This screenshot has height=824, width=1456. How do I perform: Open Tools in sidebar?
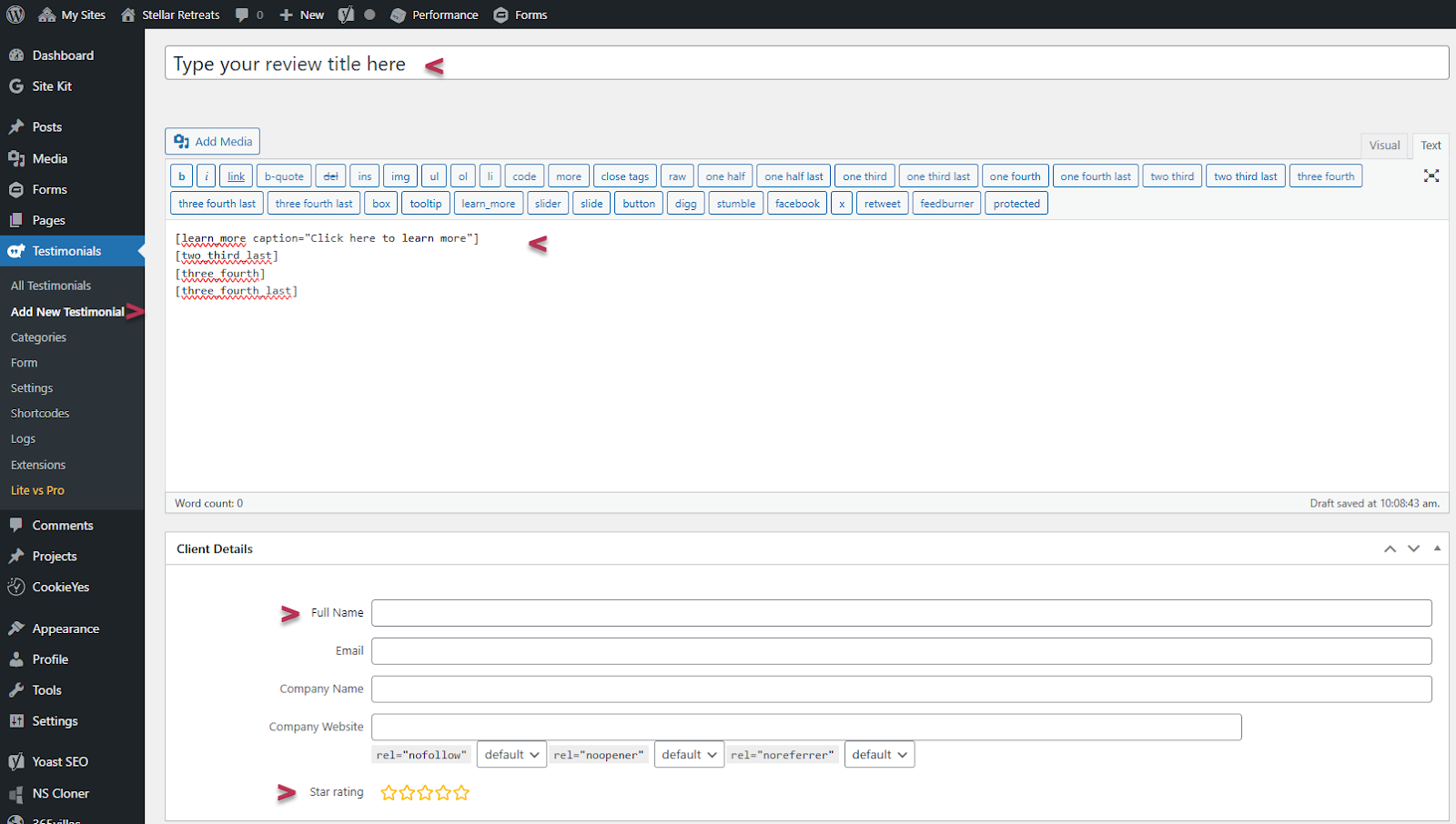(72, 690)
